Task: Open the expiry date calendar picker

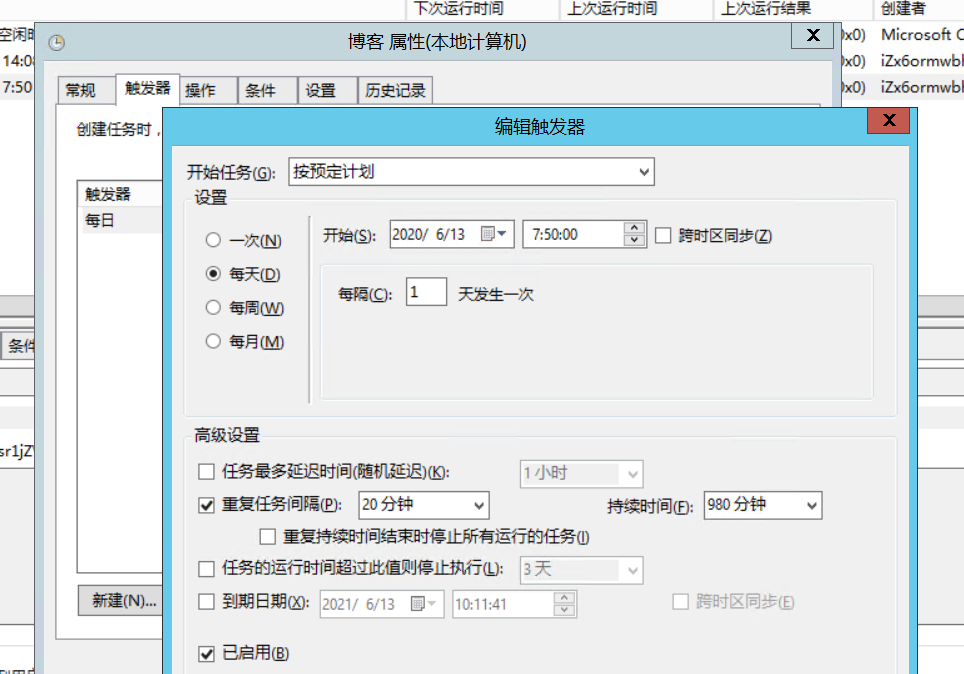Action: (424, 604)
